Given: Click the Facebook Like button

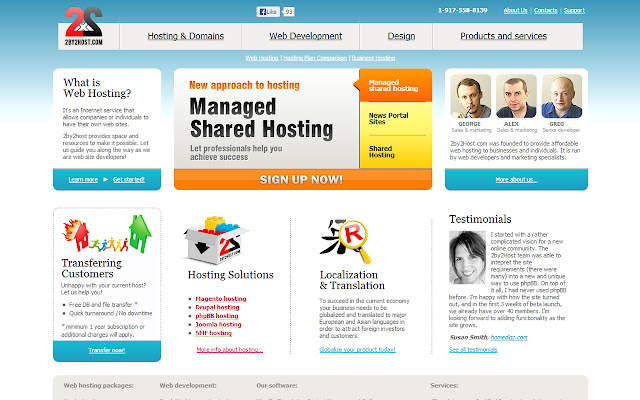Looking at the screenshot, I should (x=268, y=12).
